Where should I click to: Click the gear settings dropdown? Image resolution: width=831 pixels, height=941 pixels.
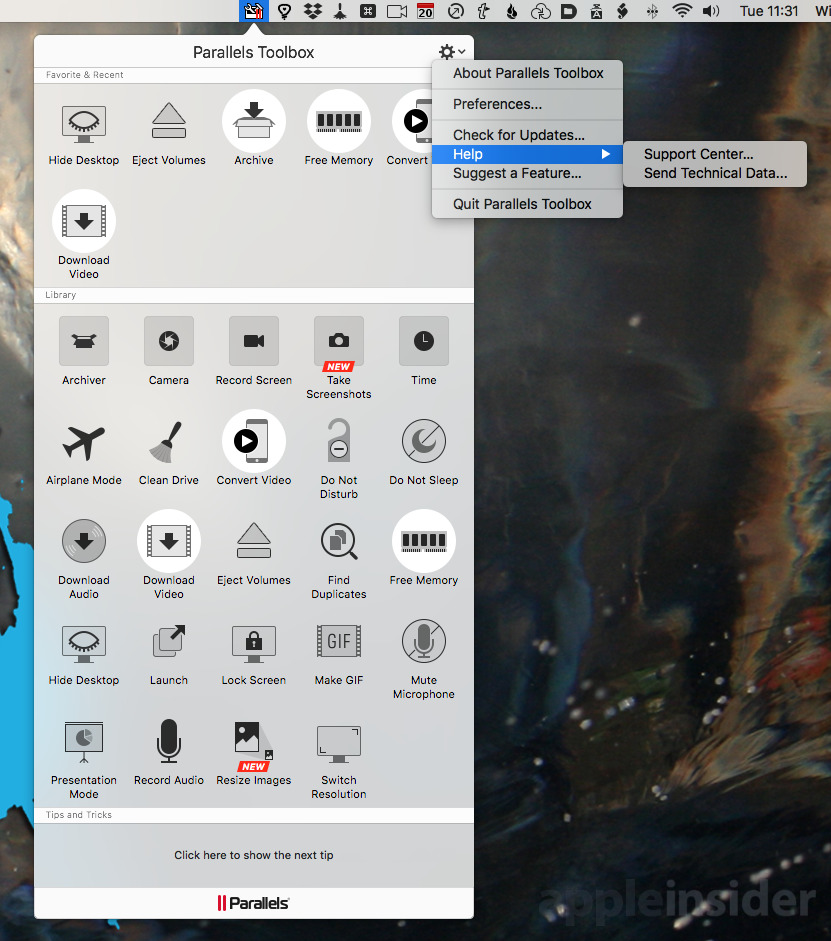point(452,52)
